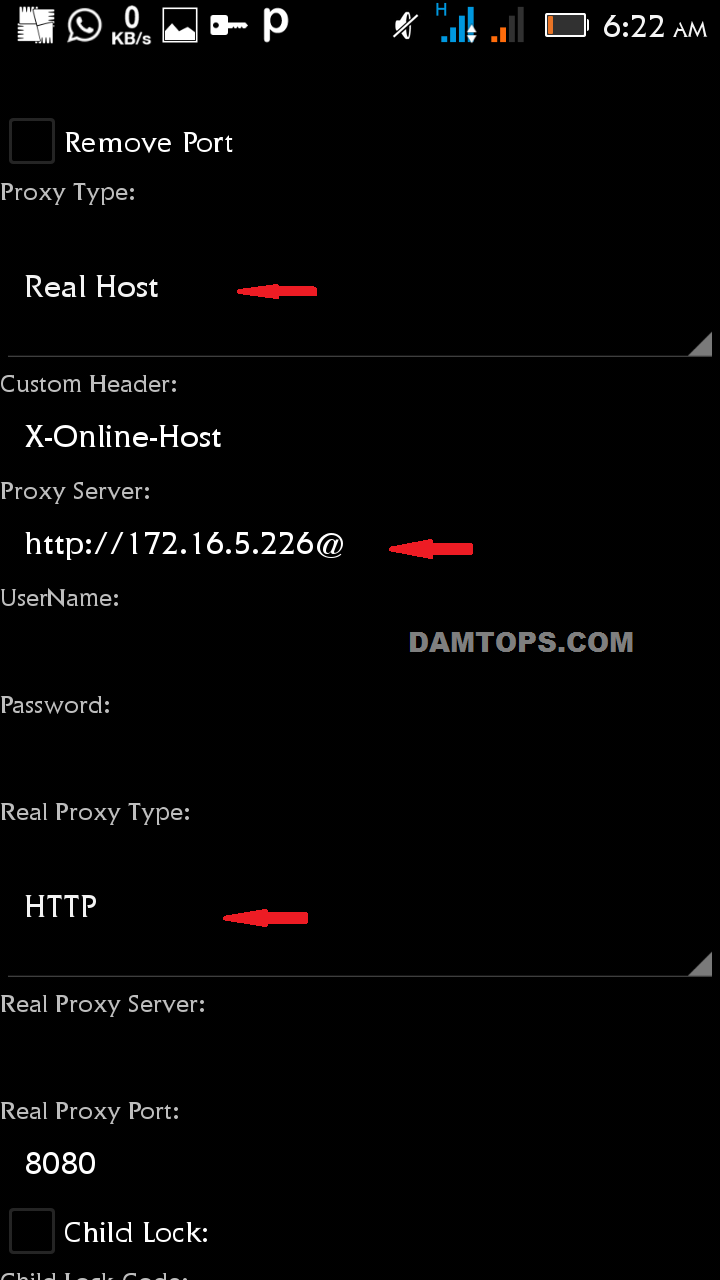Select the Proxy Server address field
The width and height of the screenshot is (720, 1280).
(360, 544)
